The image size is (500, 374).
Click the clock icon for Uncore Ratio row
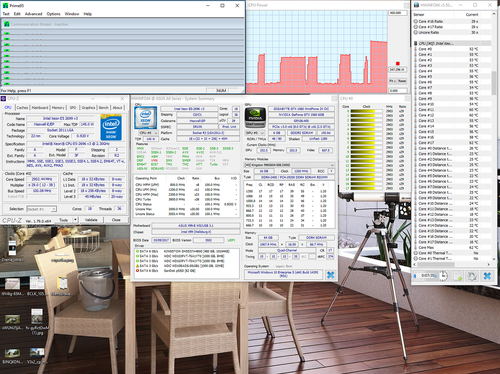coord(416,32)
